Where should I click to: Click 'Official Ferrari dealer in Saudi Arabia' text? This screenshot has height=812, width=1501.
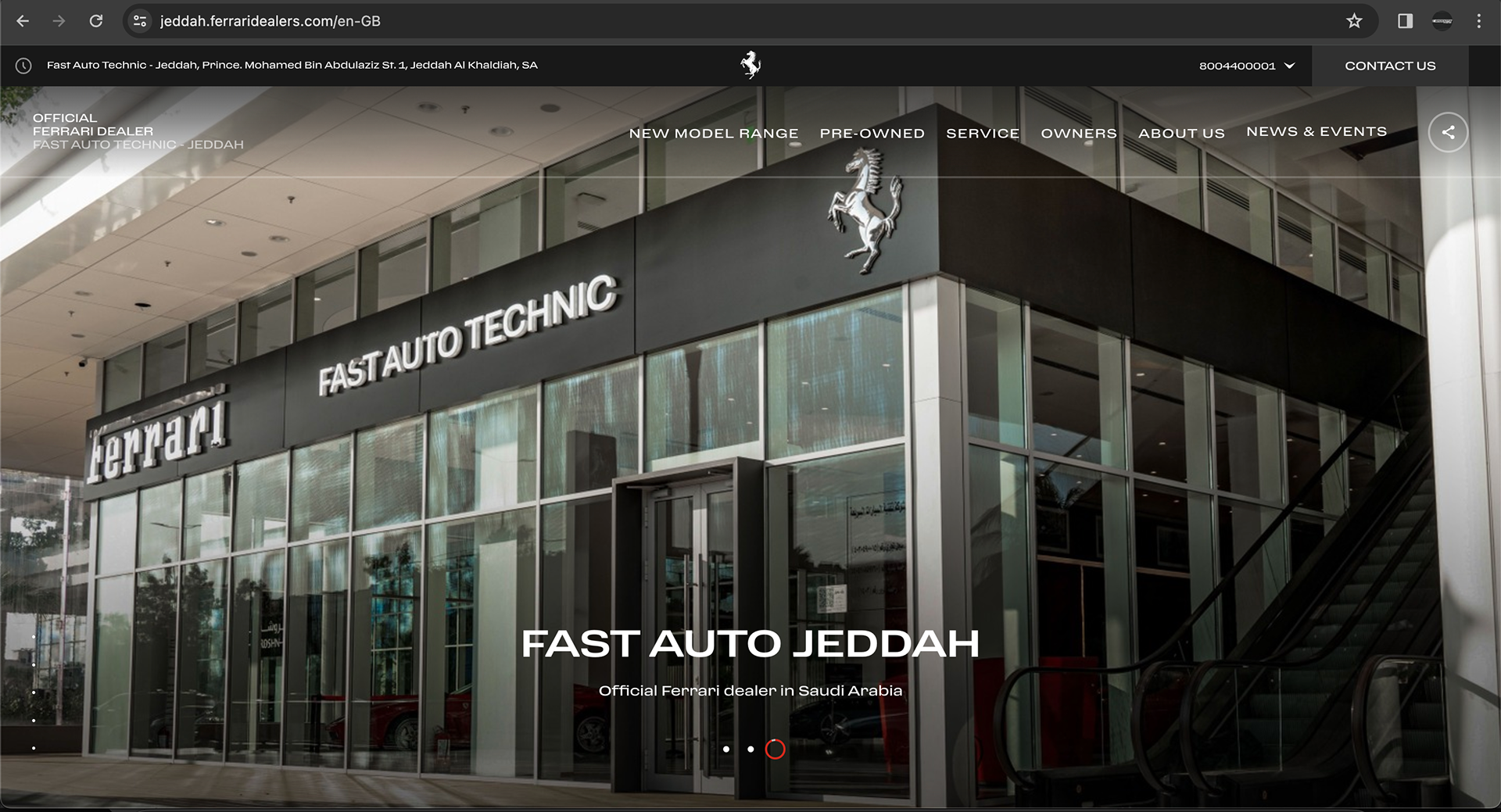click(750, 691)
